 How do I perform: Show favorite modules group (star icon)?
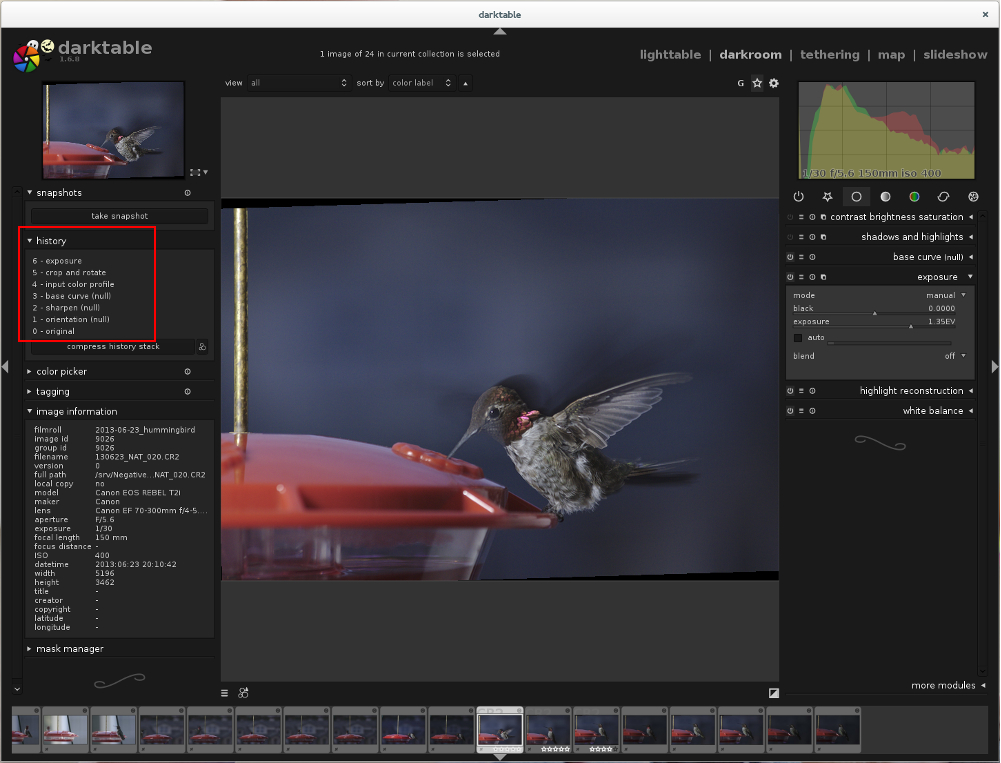click(x=827, y=197)
